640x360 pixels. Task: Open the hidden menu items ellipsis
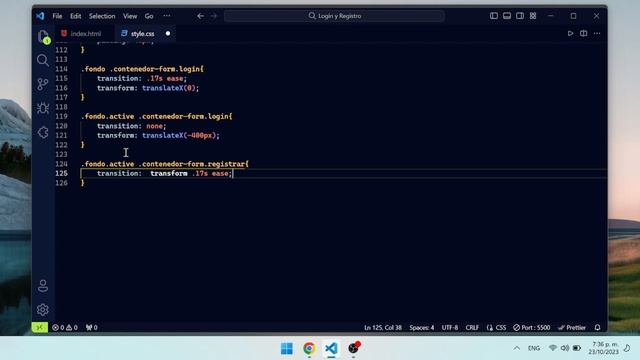pos(167,16)
